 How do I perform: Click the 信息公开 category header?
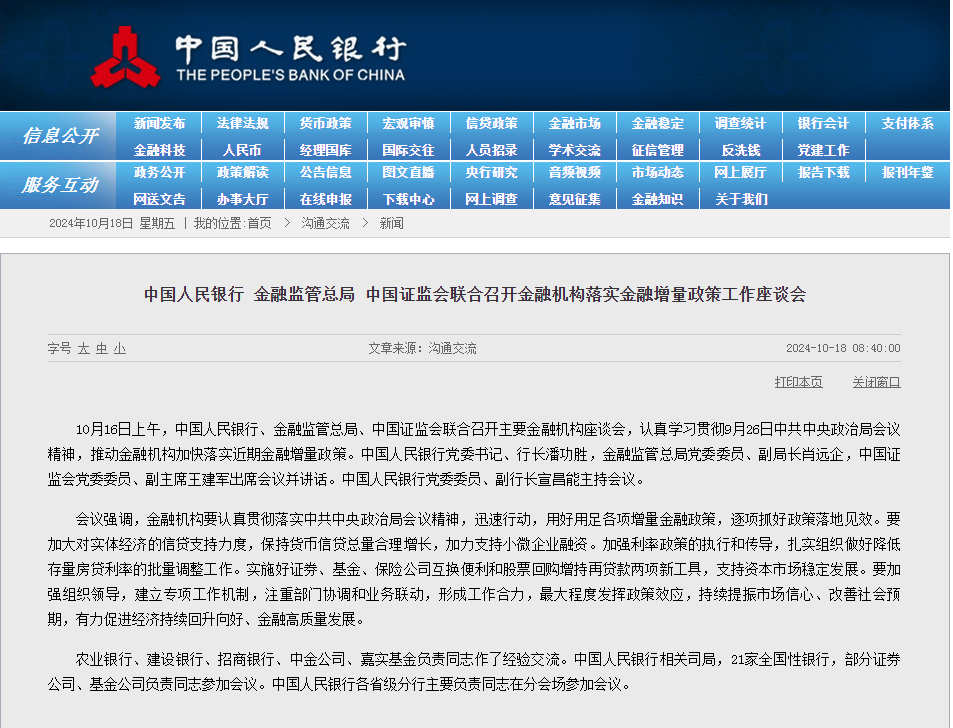60,136
